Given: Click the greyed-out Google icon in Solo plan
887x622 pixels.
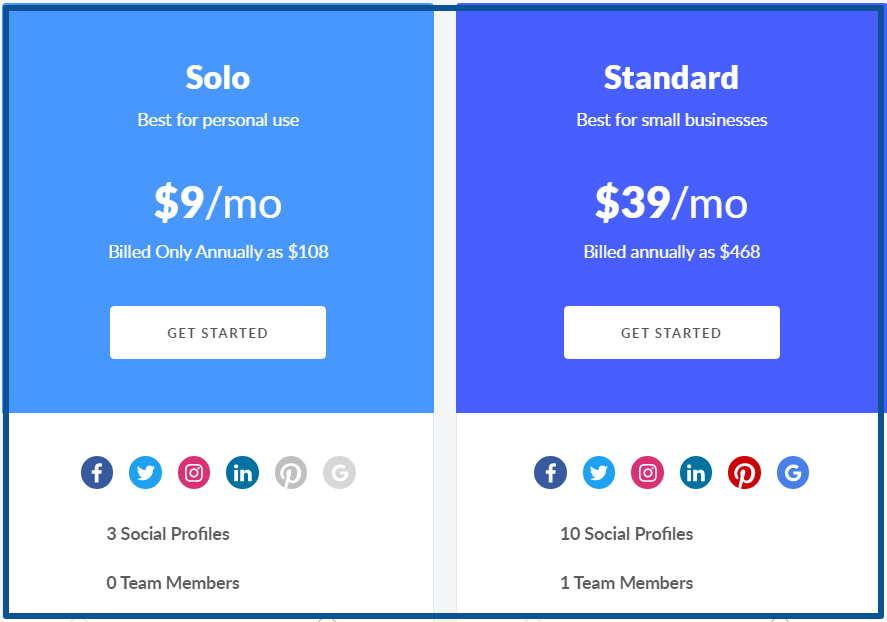Looking at the screenshot, I should tap(339, 472).
